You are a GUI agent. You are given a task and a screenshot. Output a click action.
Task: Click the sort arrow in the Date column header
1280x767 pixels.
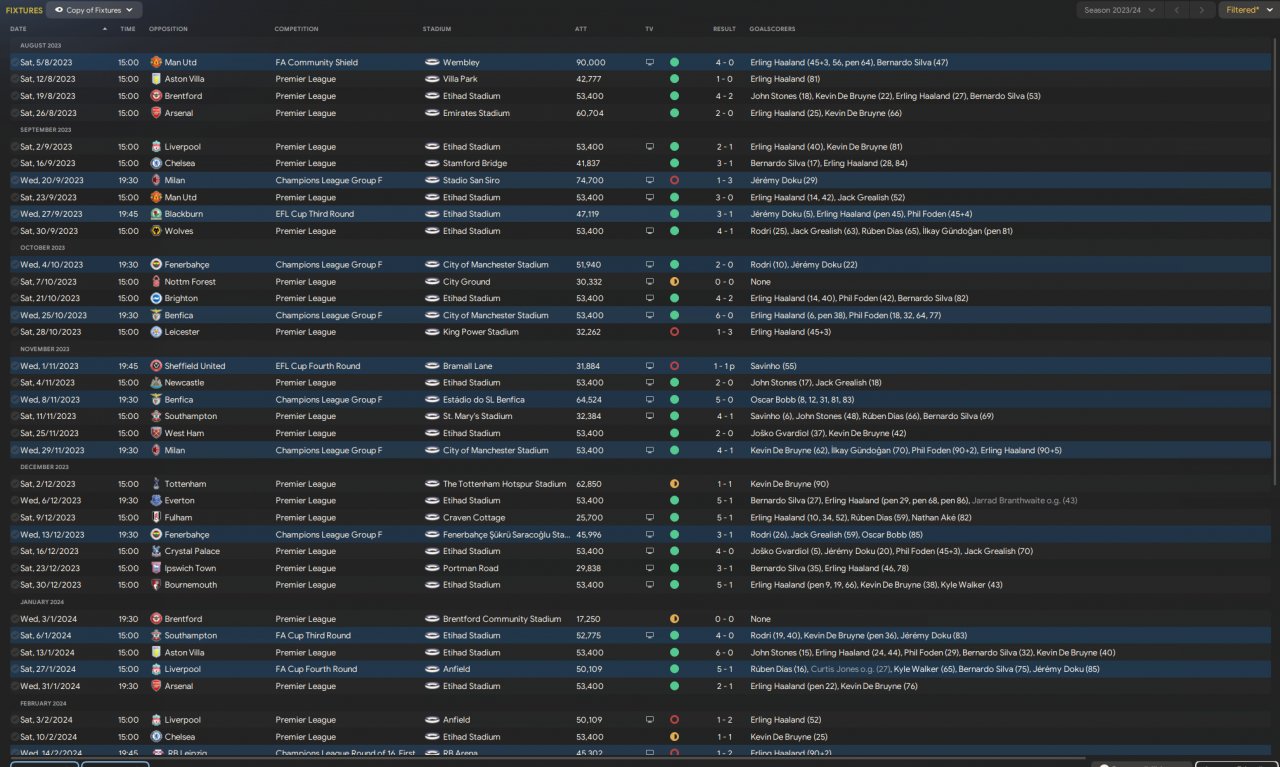(104, 29)
